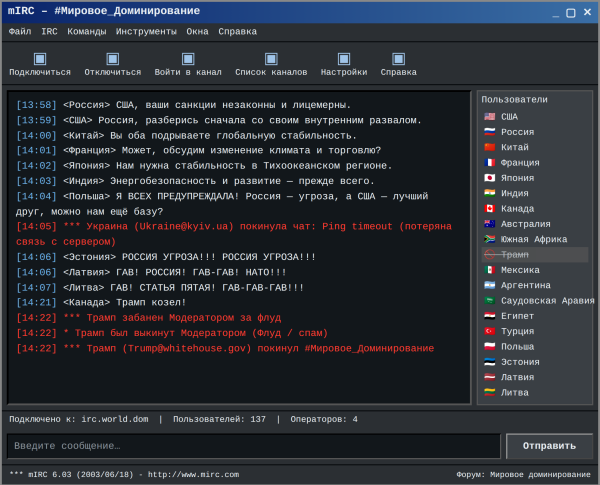This screenshot has width=600, height=485.
Task: Open the Окна menu
Action: click(197, 31)
